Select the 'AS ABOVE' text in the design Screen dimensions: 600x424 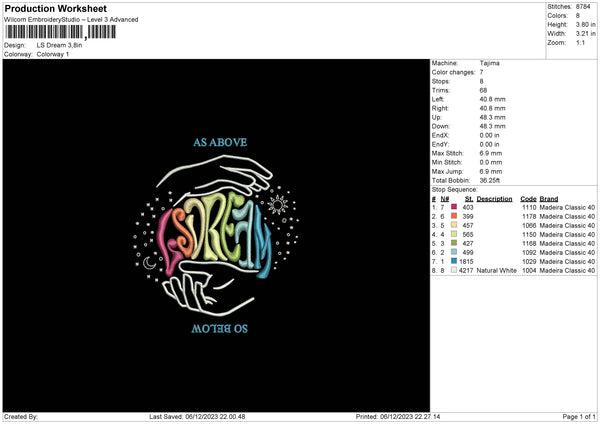[x=220, y=142]
